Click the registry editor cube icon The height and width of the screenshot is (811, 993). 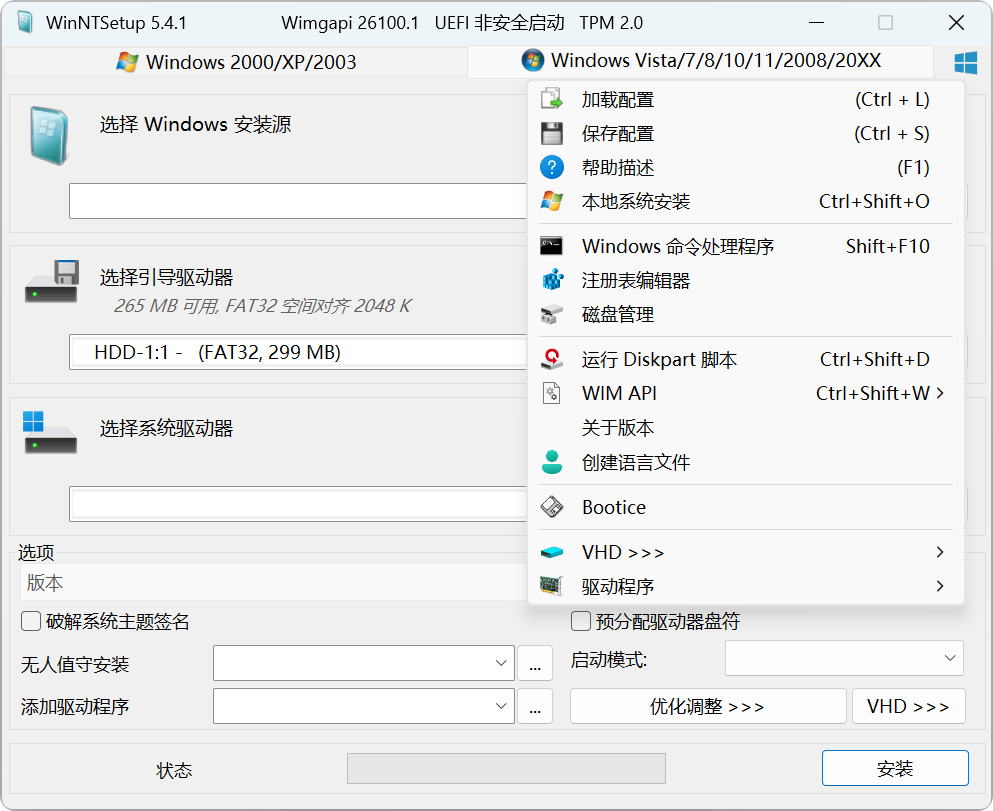click(x=552, y=280)
